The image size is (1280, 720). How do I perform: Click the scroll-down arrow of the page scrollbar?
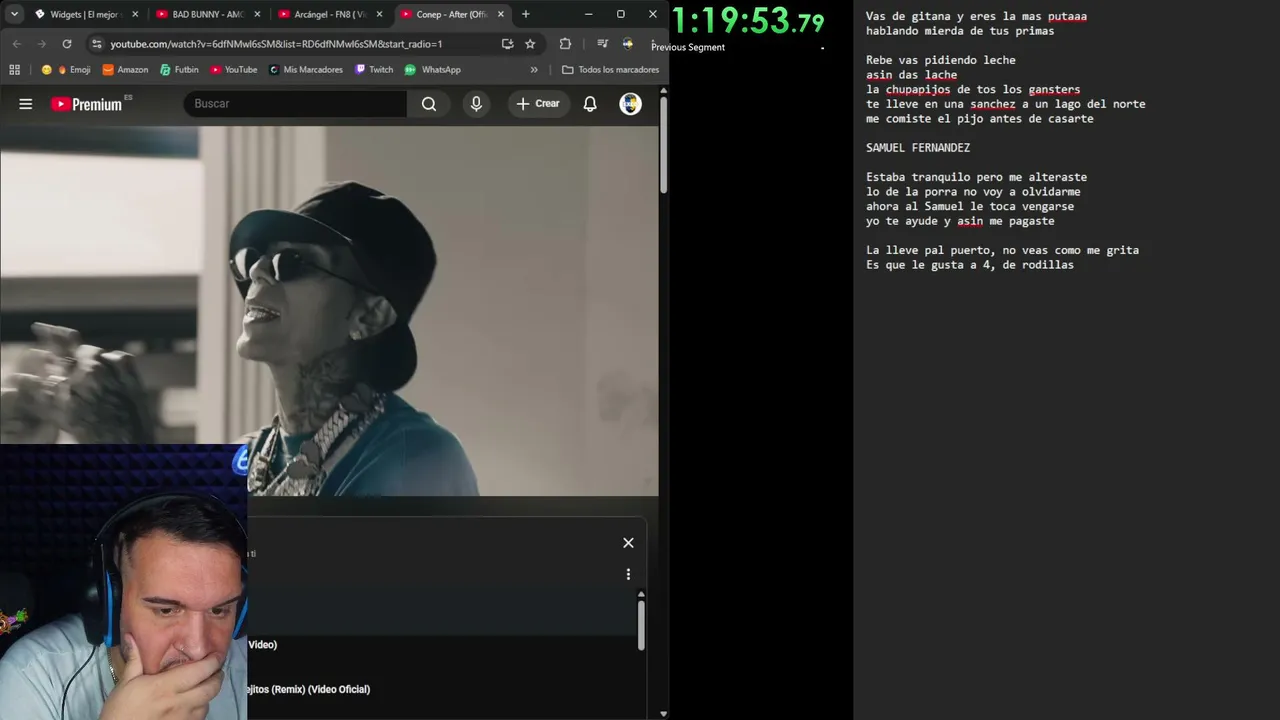[x=663, y=714]
